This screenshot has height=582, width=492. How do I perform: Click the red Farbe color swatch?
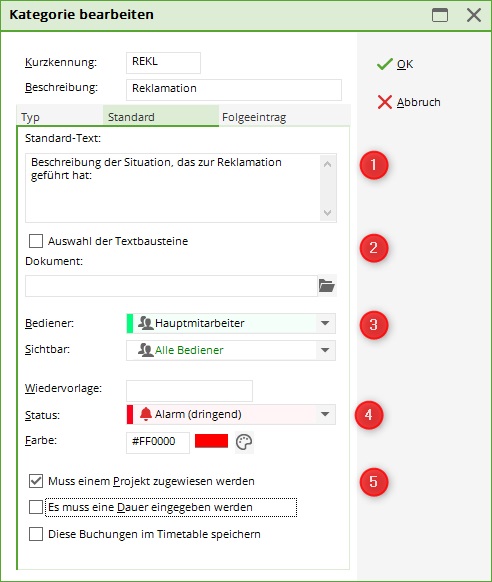pyautogui.click(x=211, y=441)
